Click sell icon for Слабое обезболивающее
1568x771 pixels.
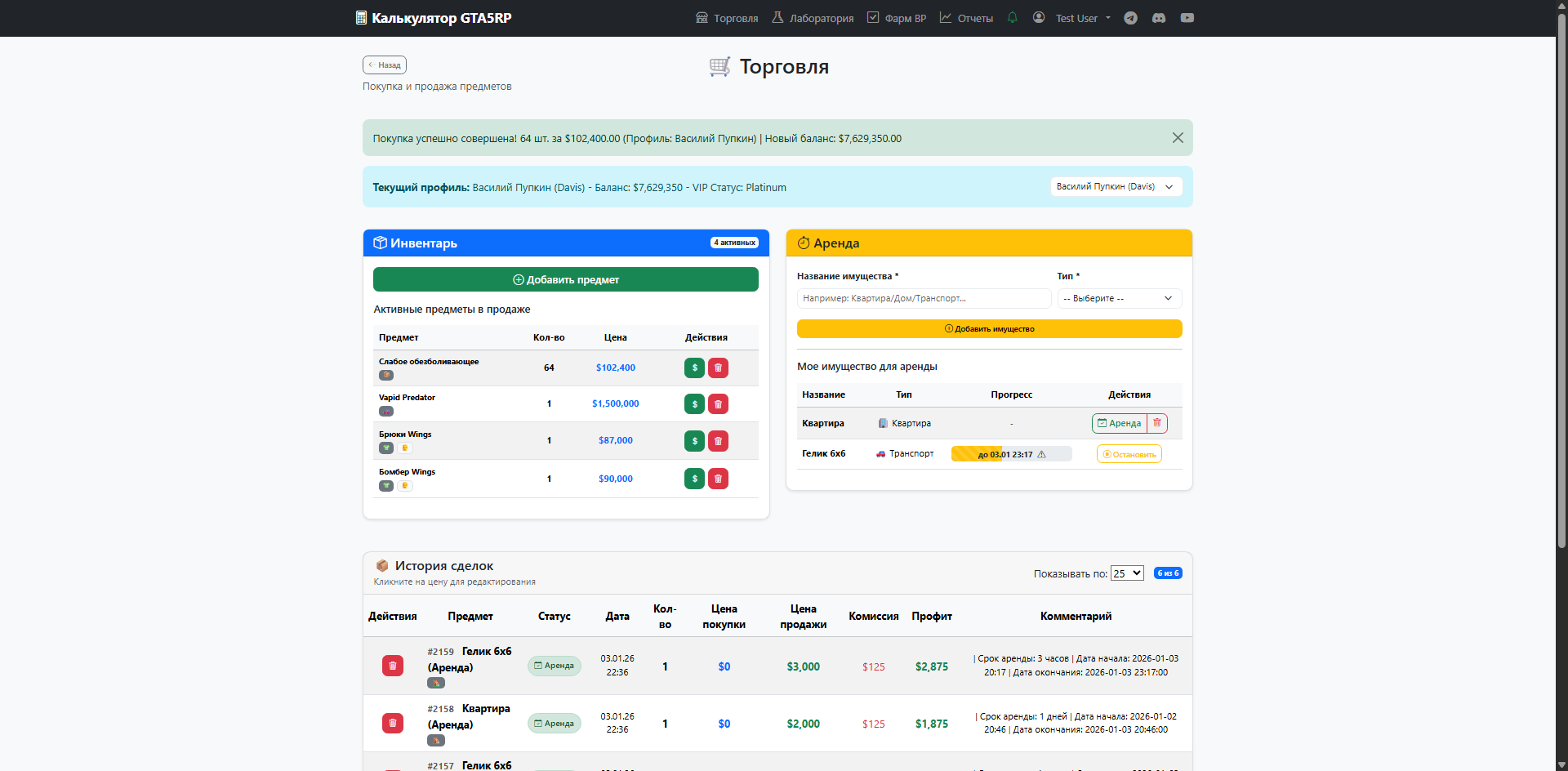coord(694,368)
